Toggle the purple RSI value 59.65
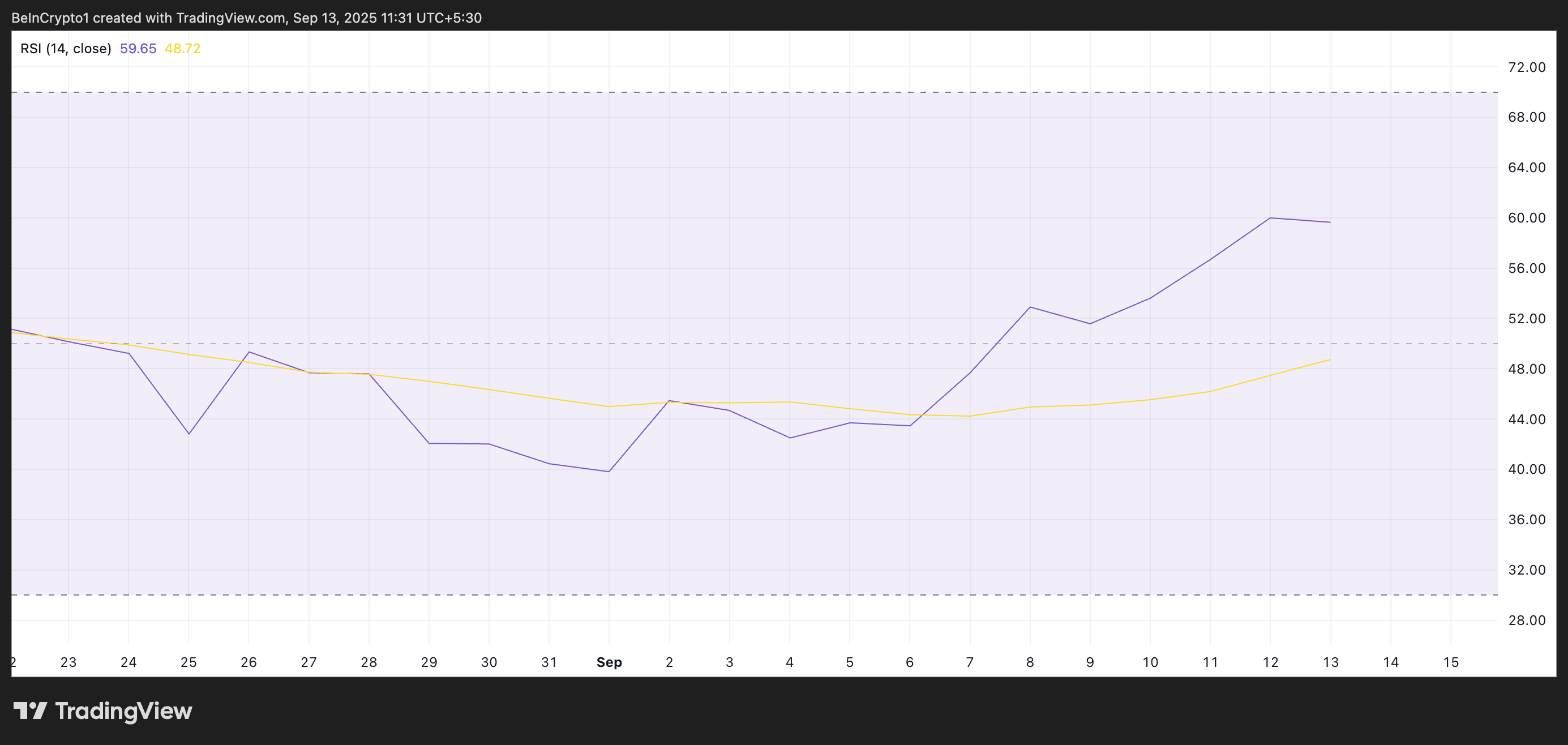This screenshot has height=745, width=1568. click(138, 48)
